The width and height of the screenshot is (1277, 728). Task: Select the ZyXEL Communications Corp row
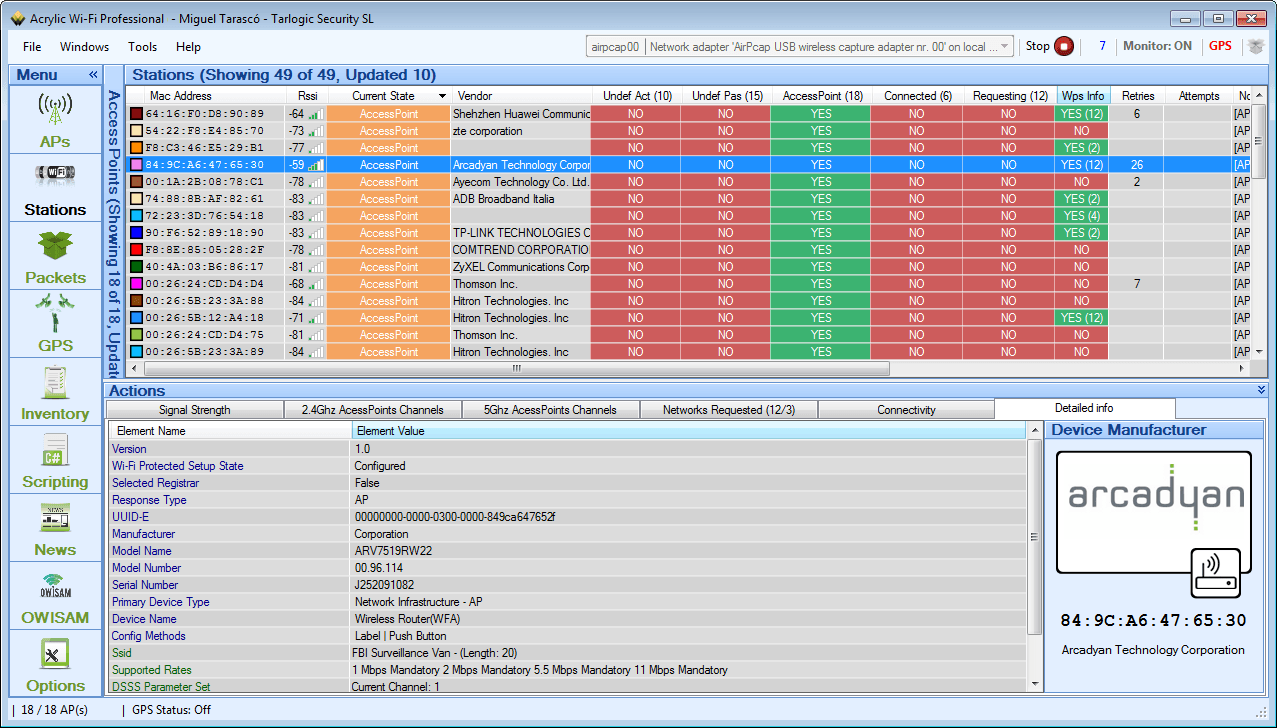pyautogui.click(x=688, y=267)
